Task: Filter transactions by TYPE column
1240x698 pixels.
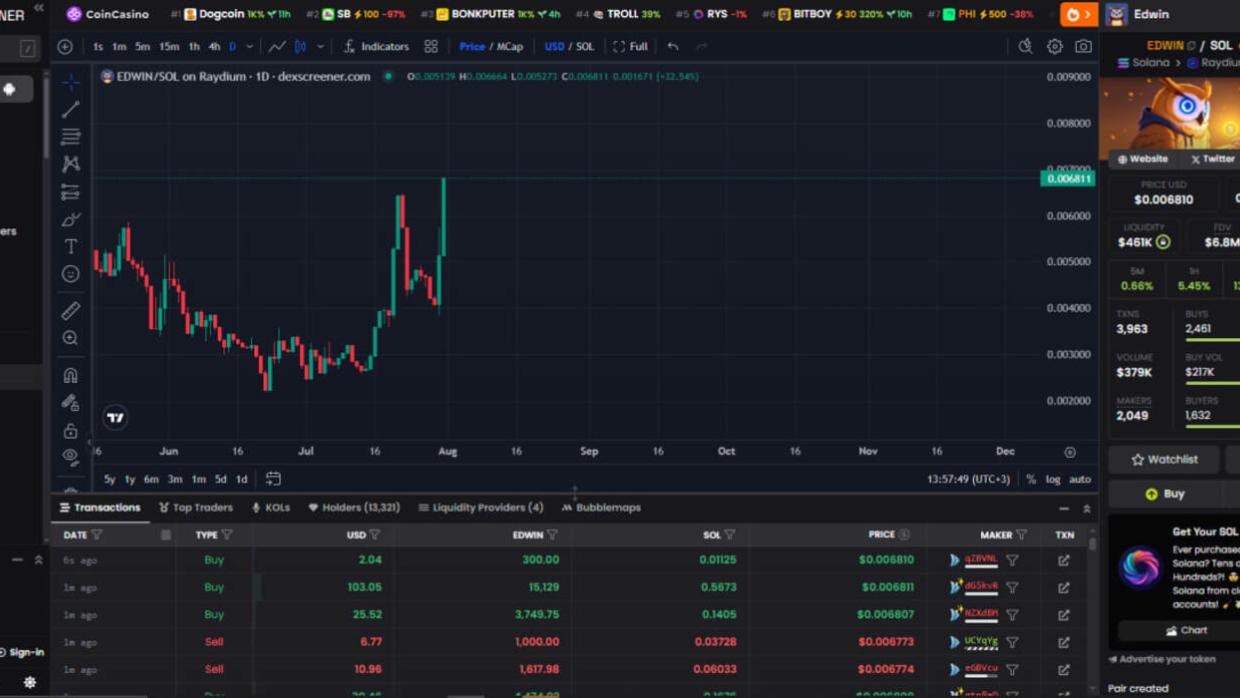Action: [x=227, y=535]
